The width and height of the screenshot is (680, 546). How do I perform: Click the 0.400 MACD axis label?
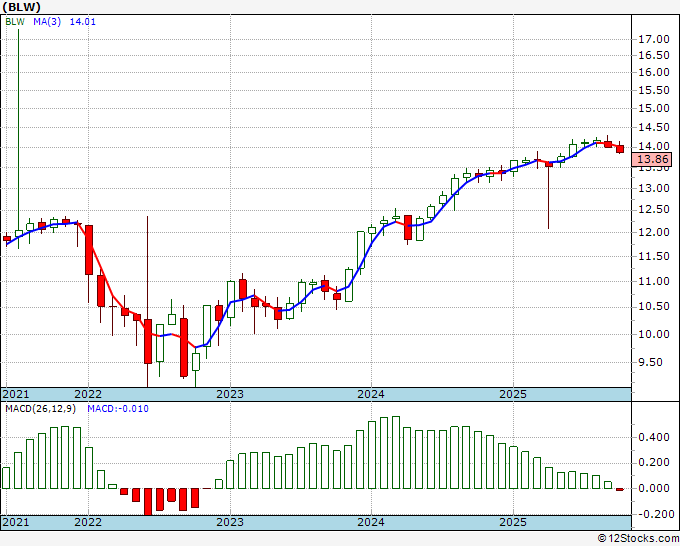654,437
